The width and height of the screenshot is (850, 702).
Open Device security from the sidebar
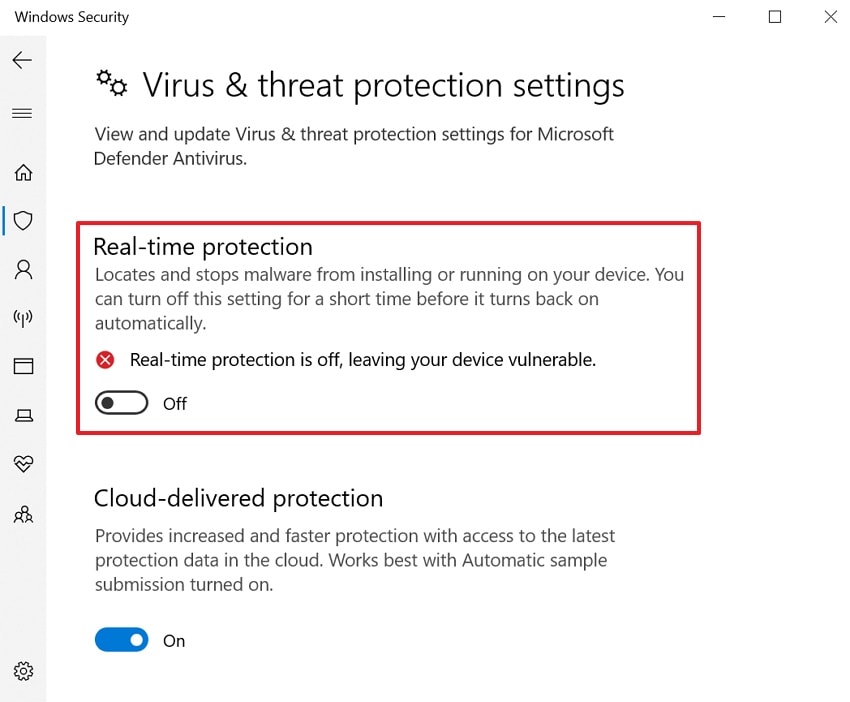[x=23, y=415]
